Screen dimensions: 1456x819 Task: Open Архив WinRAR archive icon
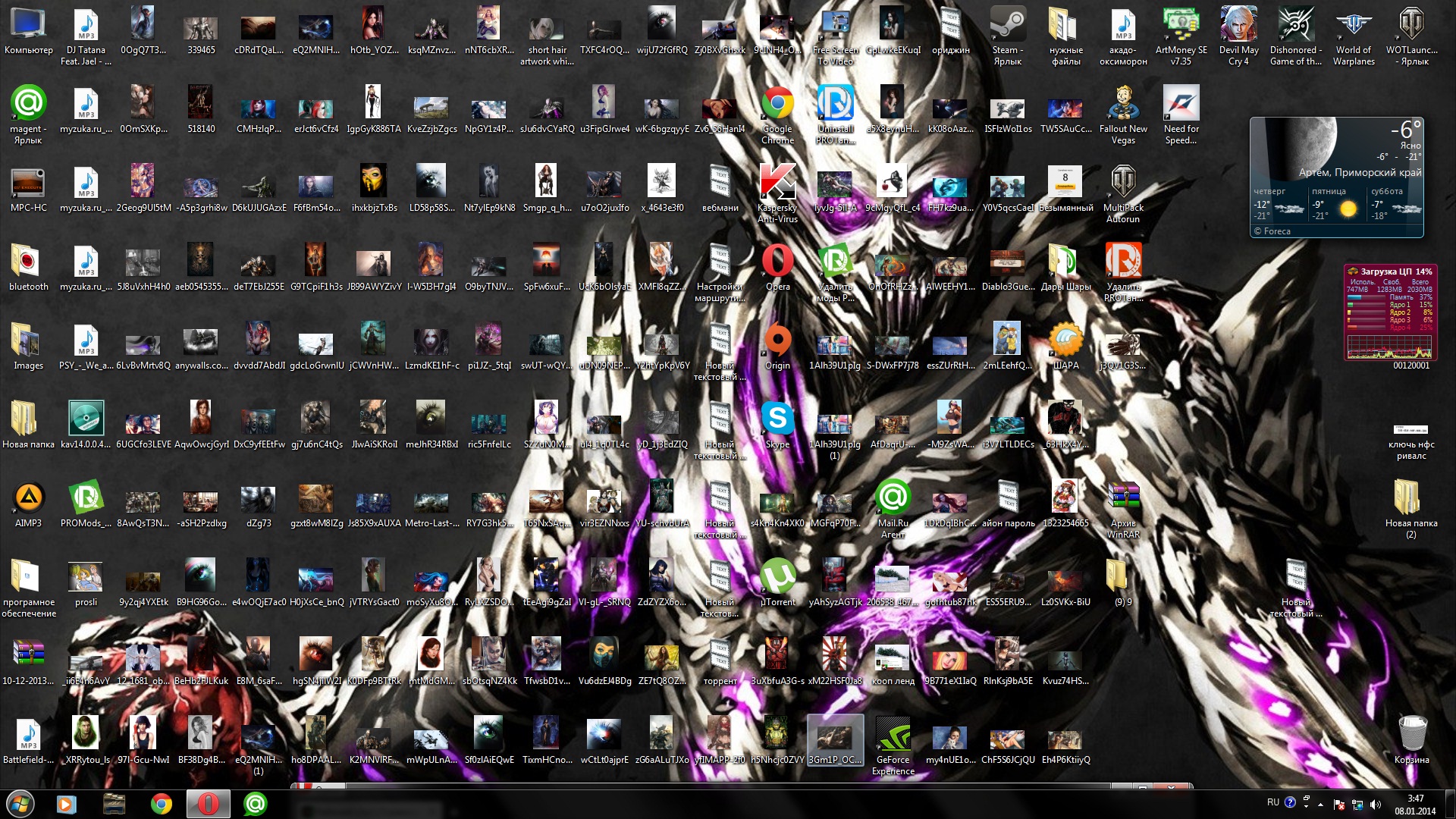coord(1123,510)
